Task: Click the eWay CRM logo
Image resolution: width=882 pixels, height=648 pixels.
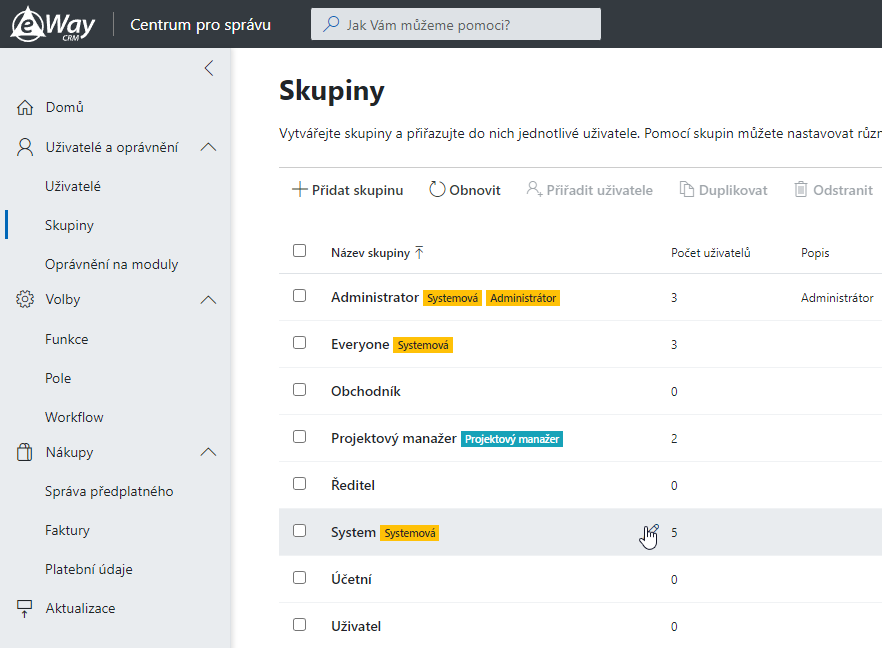Action: [53, 24]
